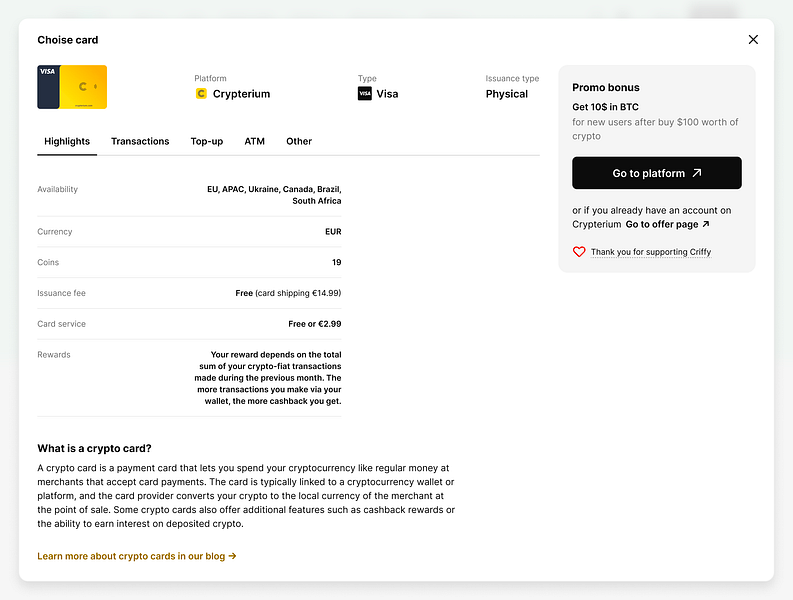Click the What is a crypto card? heading
This screenshot has height=600, width=793.
[95, 448]
